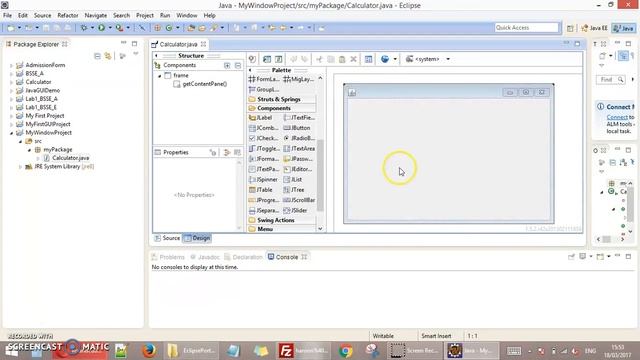The width and height of the screenshot is (640, 360).
Task: Click the designer paste clipboard icon
Action: click(342, 60)
